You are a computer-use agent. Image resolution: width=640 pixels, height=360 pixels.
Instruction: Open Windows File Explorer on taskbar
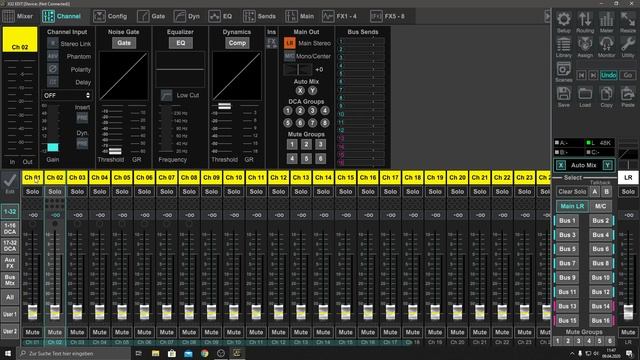(156, 353)
